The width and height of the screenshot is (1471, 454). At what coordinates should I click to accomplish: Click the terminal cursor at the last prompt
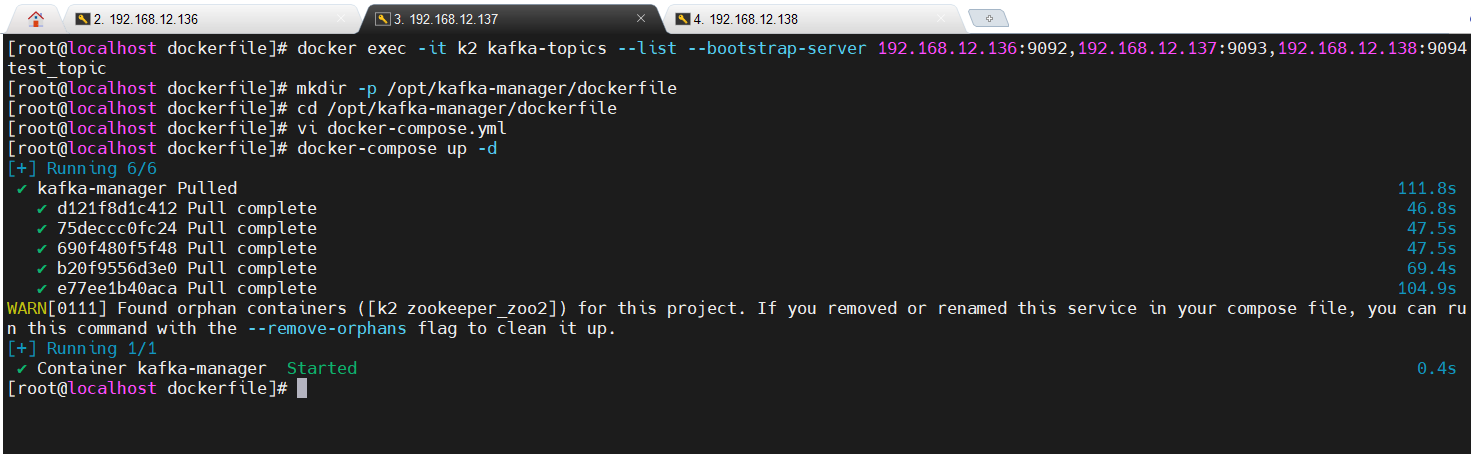pos(302,388)
